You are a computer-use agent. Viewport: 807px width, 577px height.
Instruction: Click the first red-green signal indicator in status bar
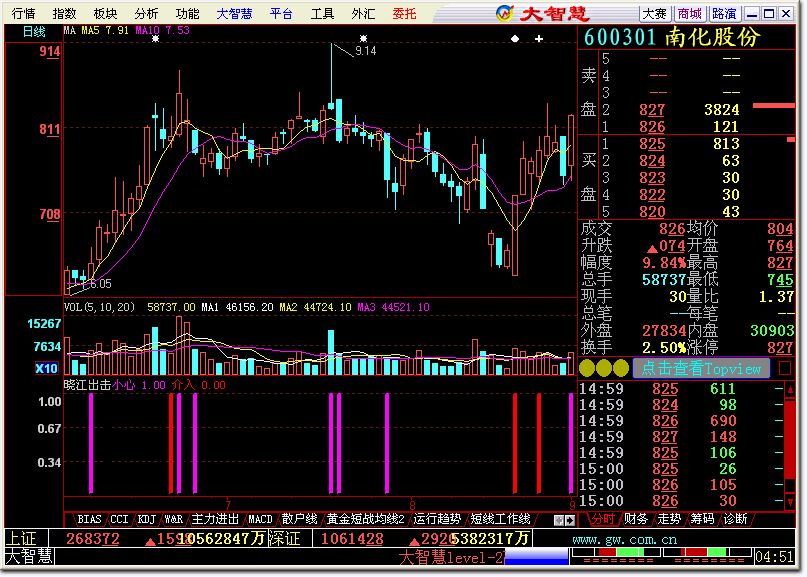point(617,555)
